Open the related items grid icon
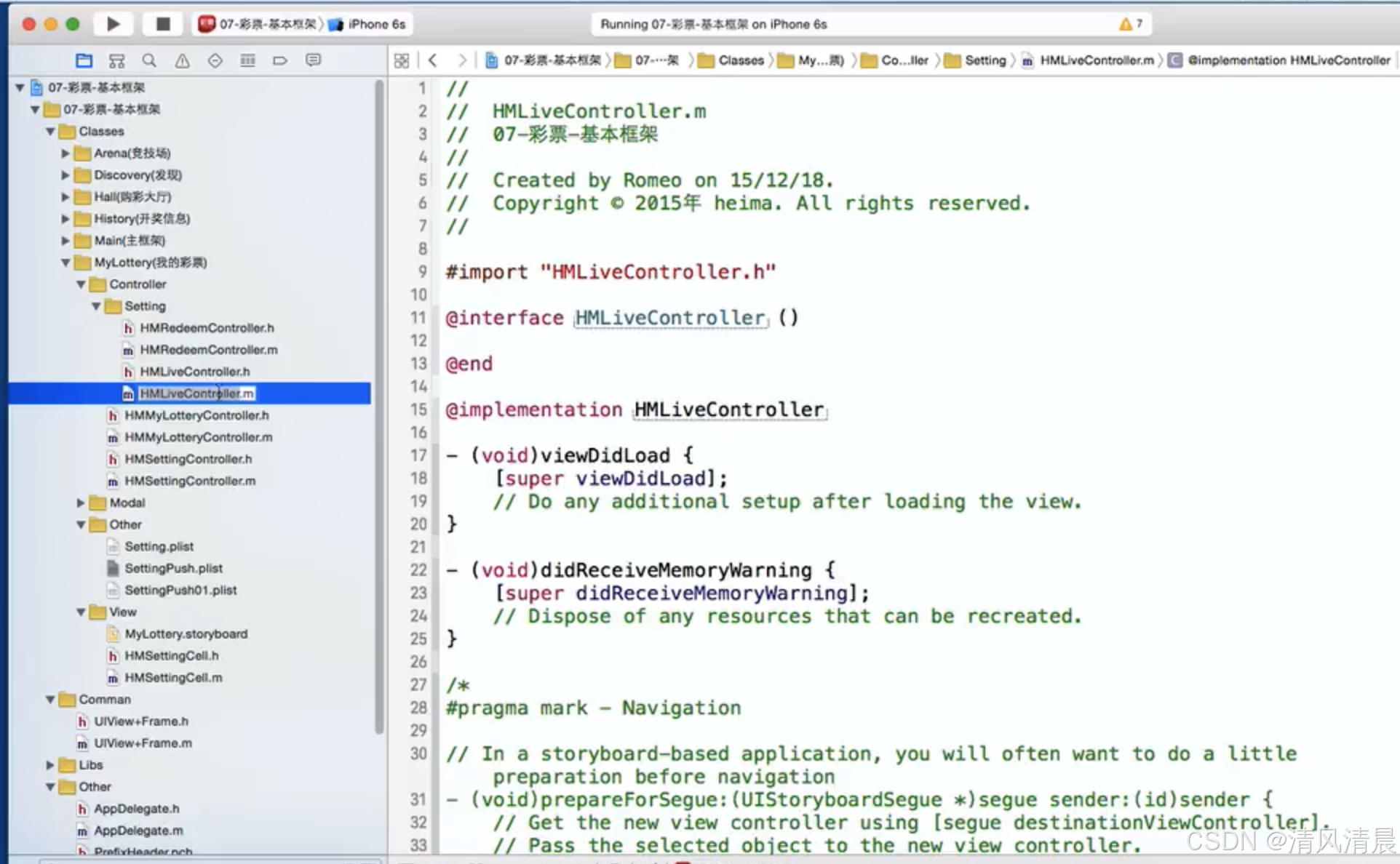This screenshot has height=864, width=1400. click(x=402, y=60)
